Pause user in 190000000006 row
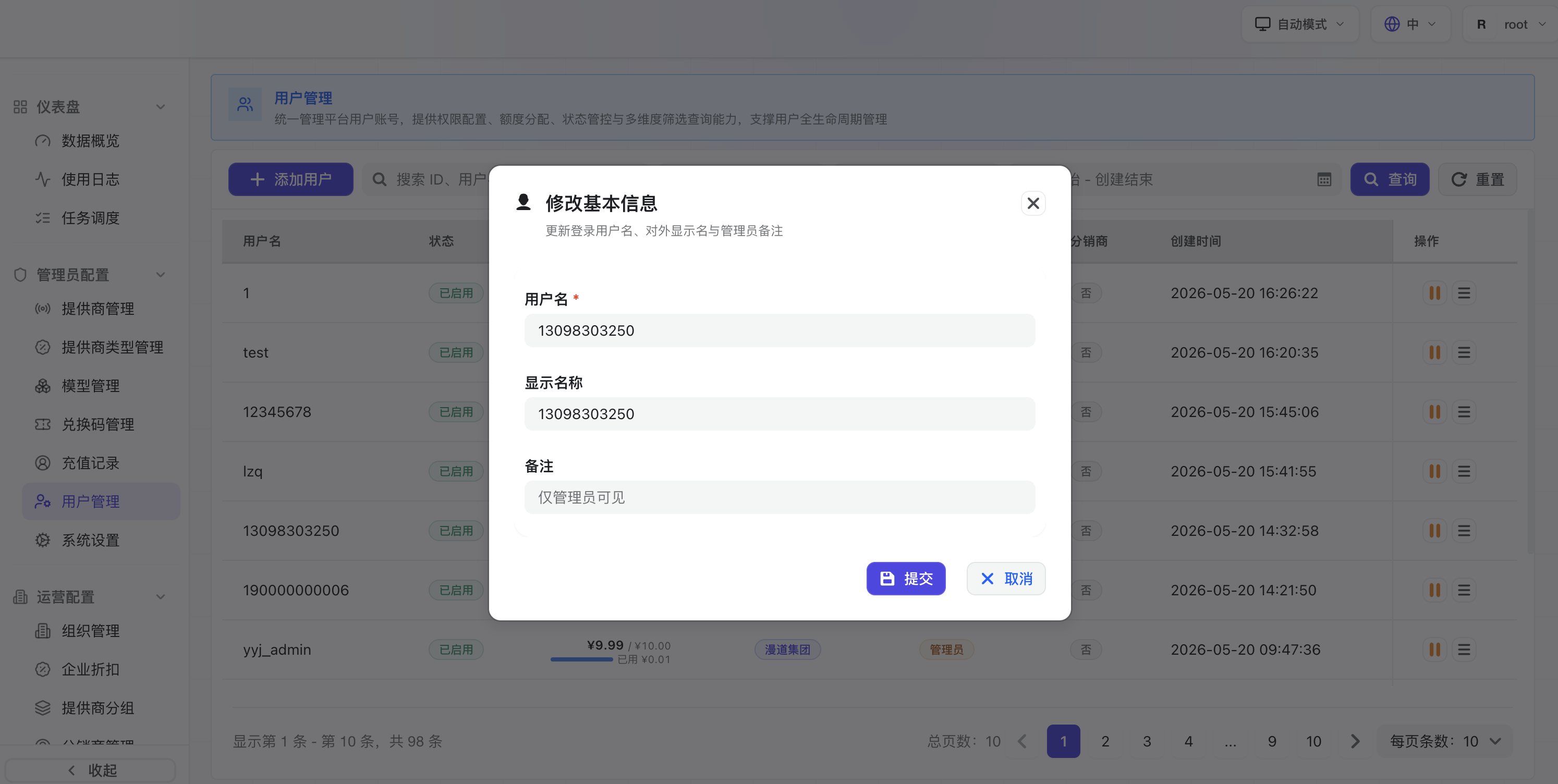 [1434, 591]
